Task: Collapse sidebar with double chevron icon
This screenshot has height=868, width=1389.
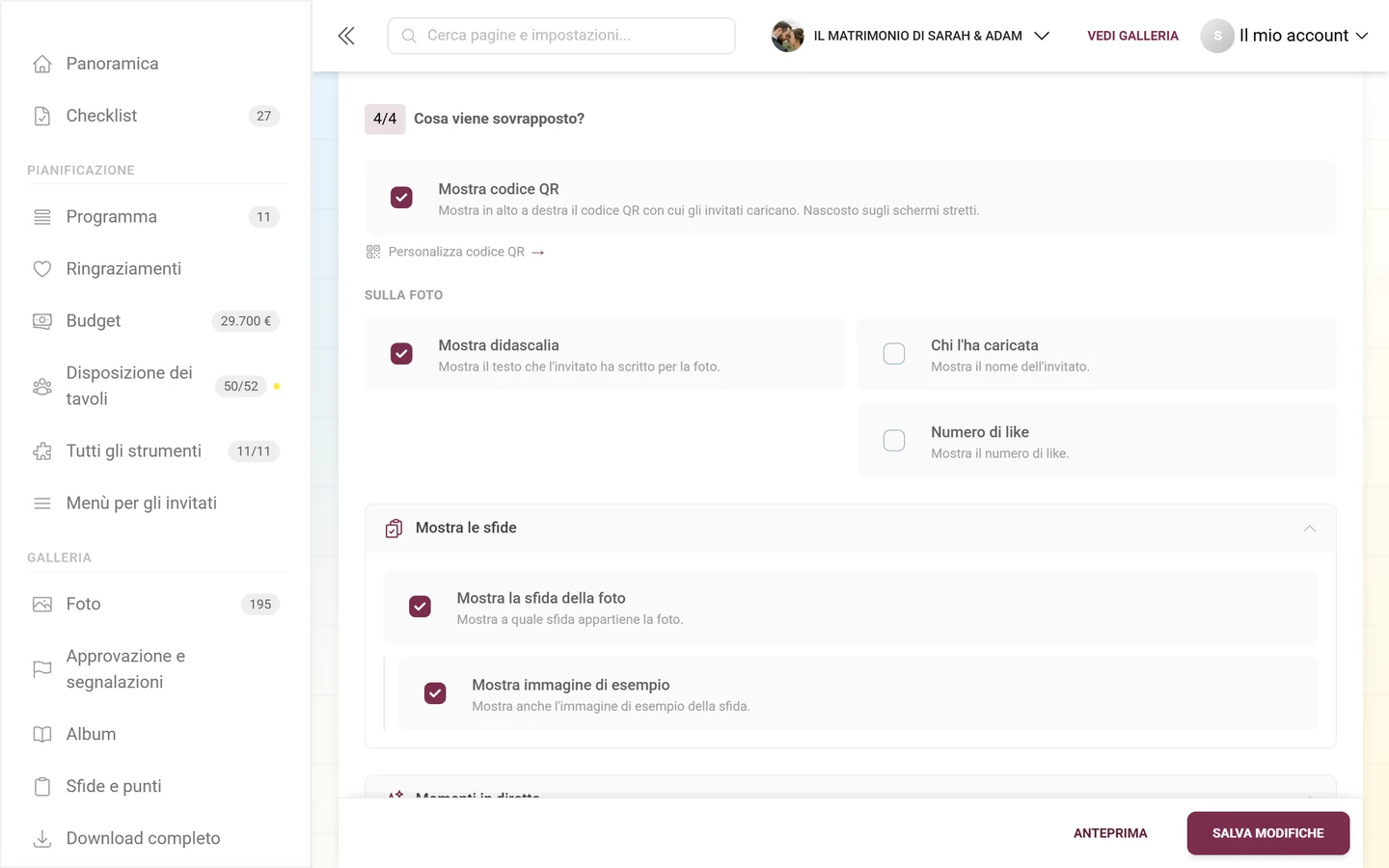Action: [x=346, y=36]
